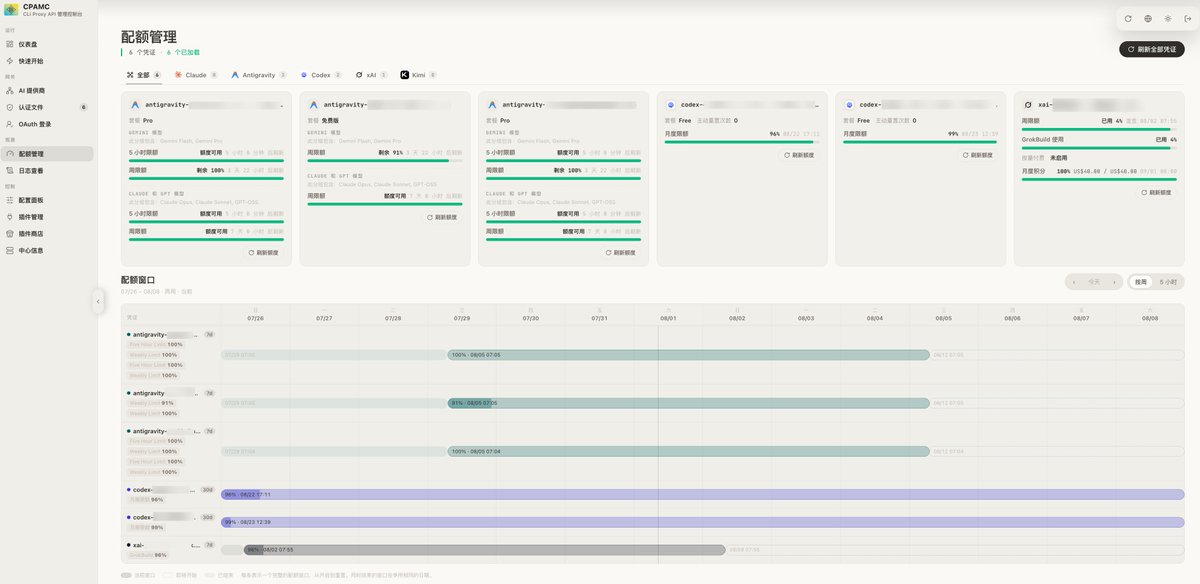The width and height of the screenshot is (1200, 584).
Task: Open language globe icon in top-right toolbar
Action: pyautogui.click(x=1148, y=18)
